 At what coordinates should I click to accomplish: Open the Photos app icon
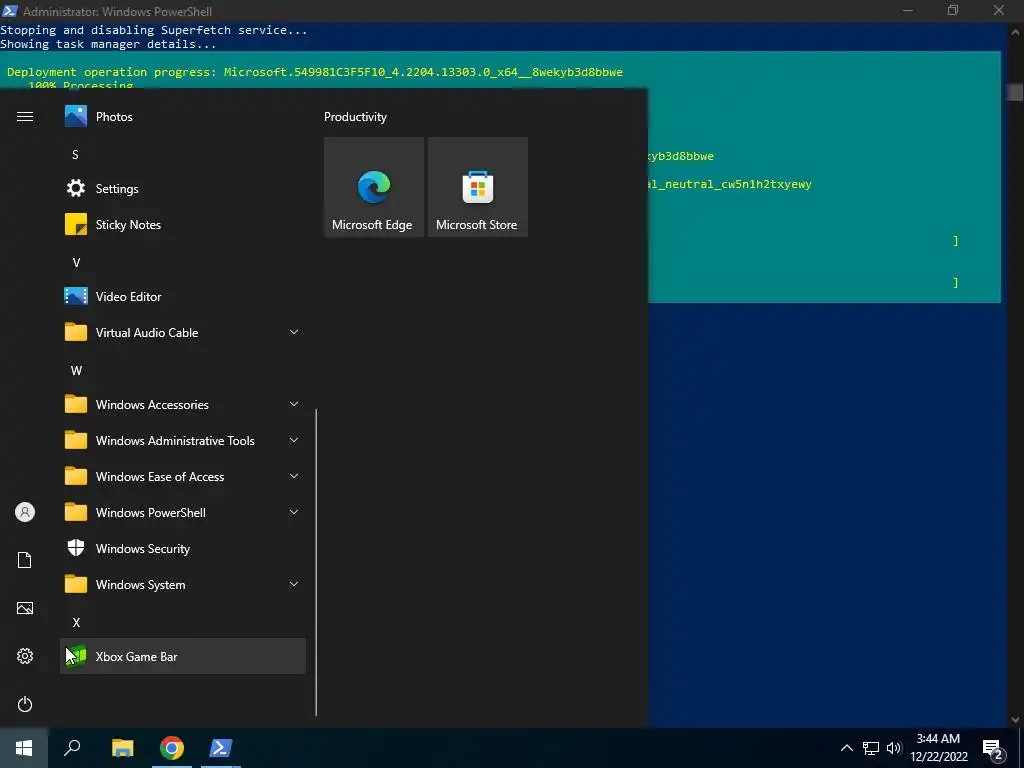76,117
